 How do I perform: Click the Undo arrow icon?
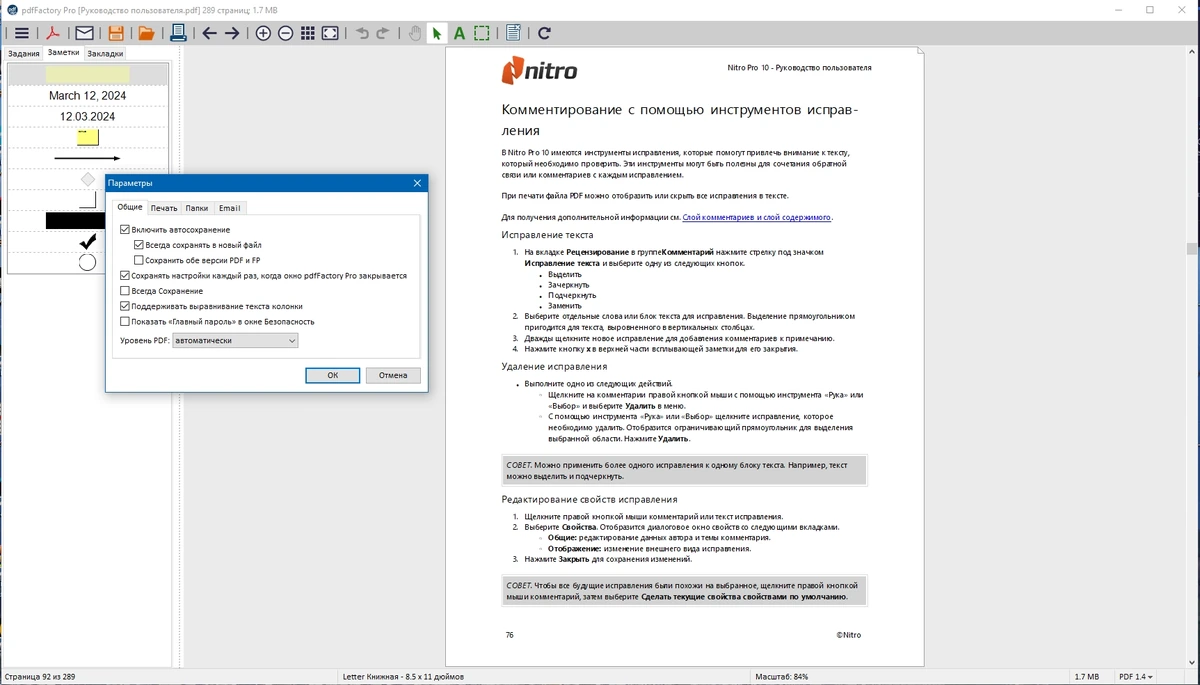pos(362,33)
